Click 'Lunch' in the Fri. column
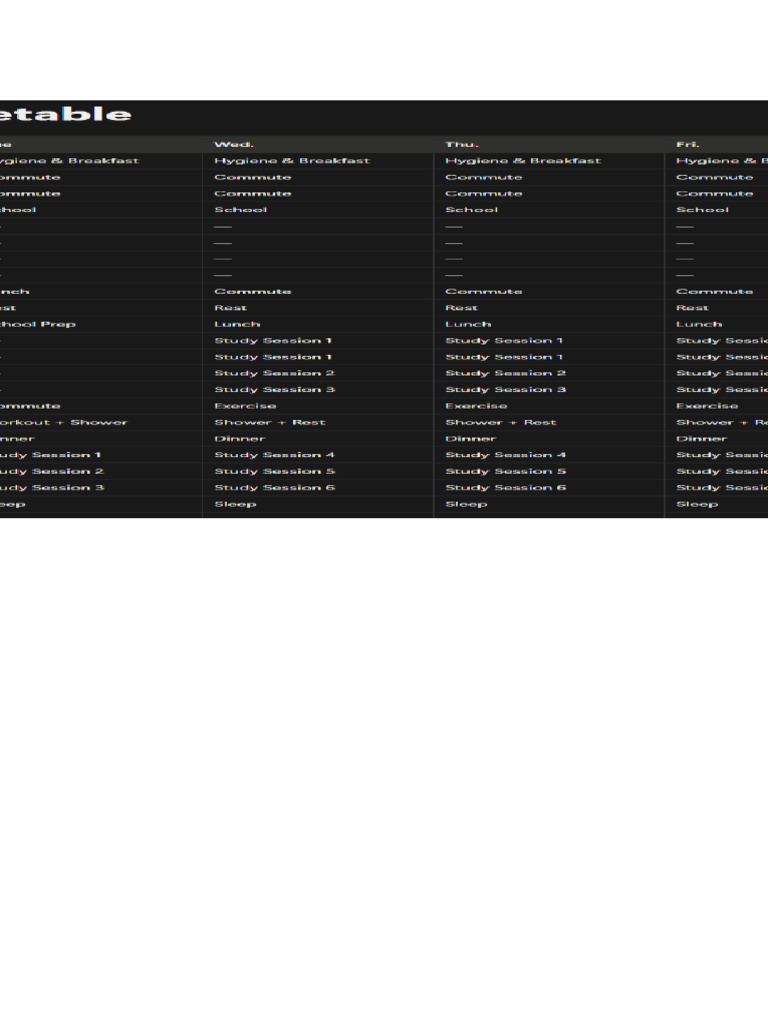The image size is (768, 1024). pyautogui.click(x=699, y=324)
